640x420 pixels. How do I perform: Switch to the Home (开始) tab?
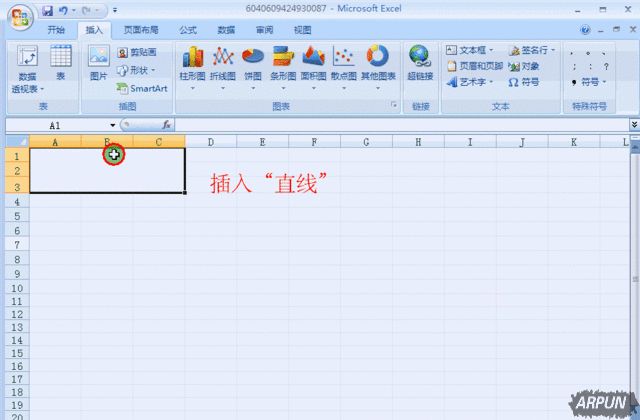click(x=56, y=30)
